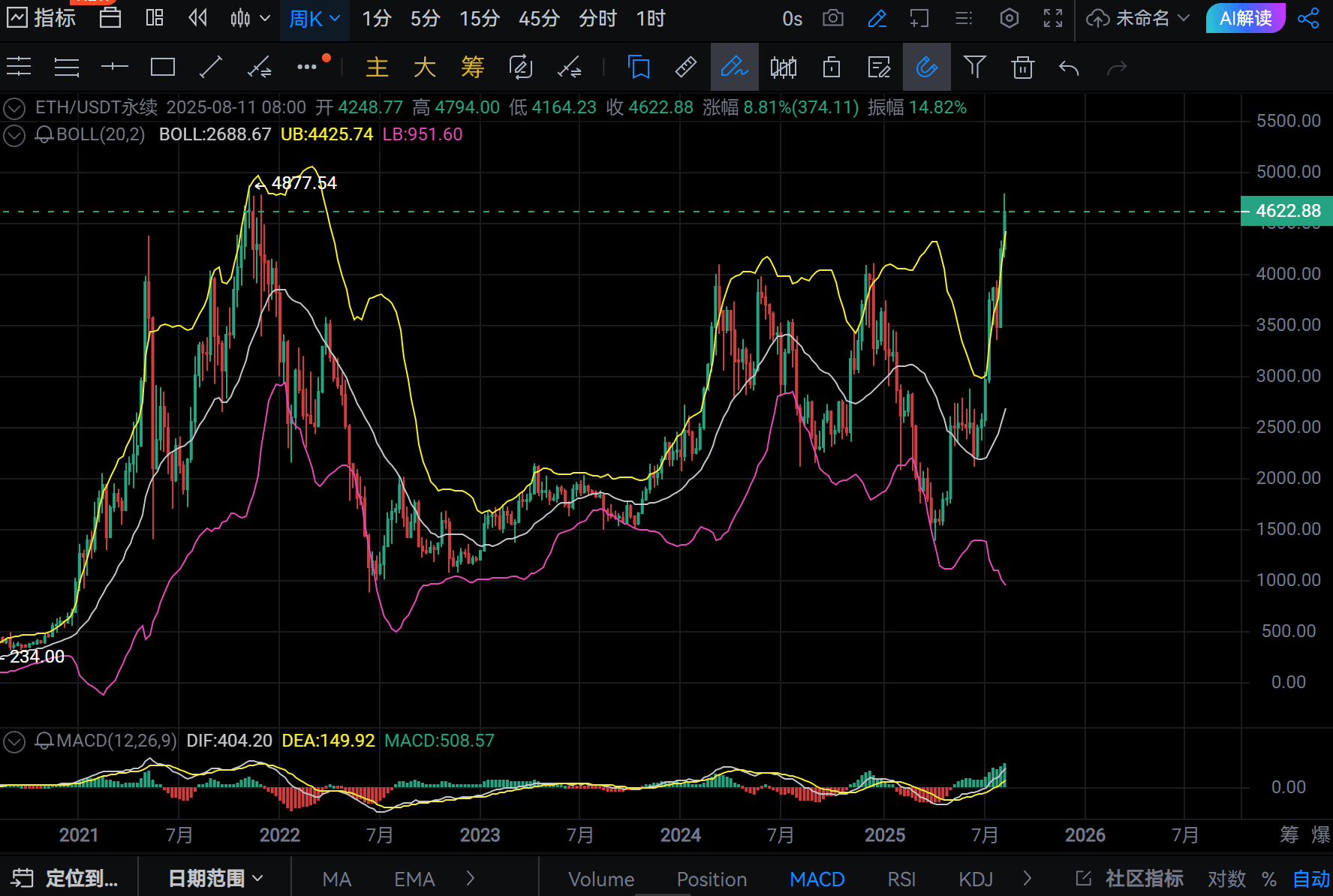Select the rectangle drawing tool

(163, 68)
